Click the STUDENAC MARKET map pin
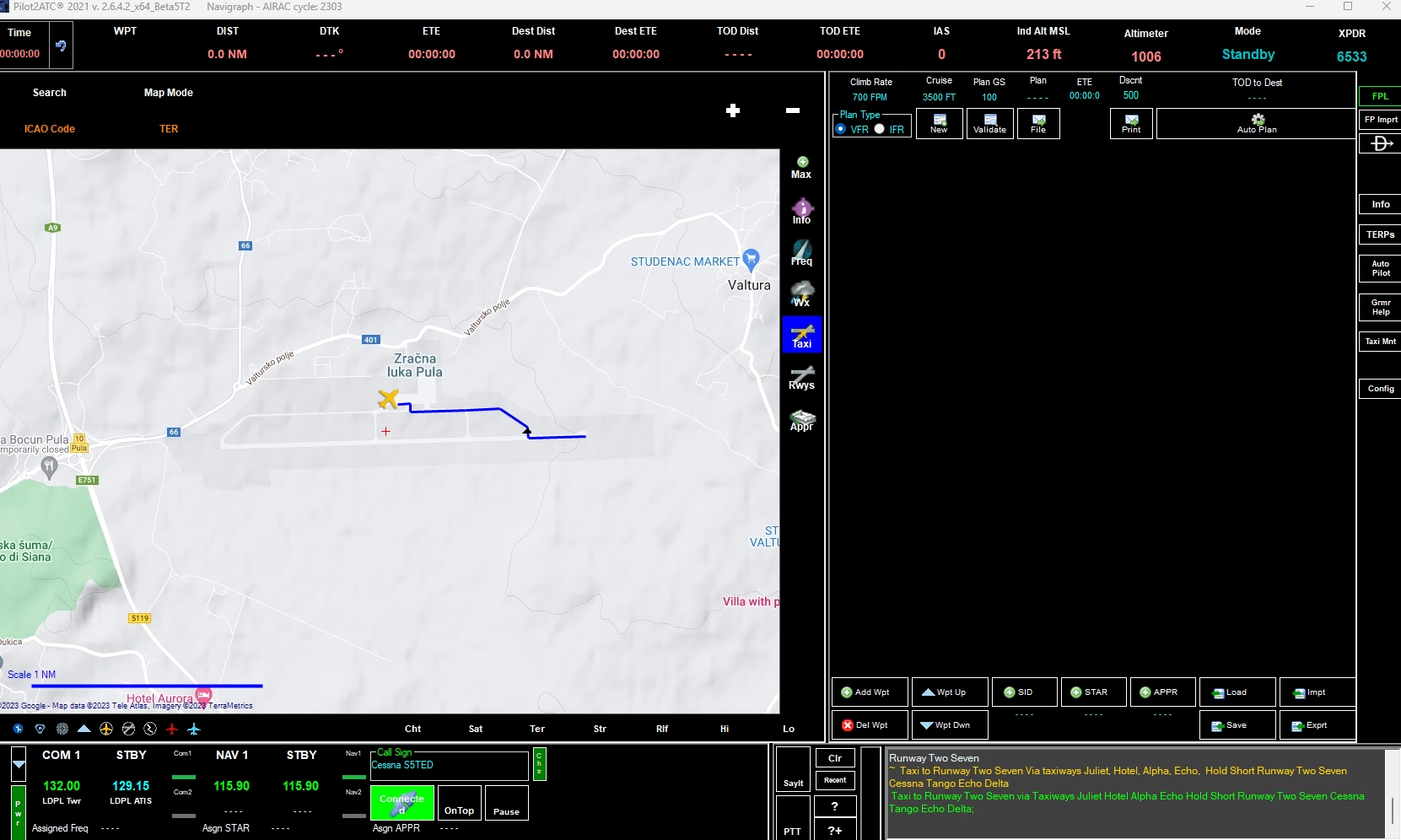Viewport: 1401px width, 840px height. [751, 259]
